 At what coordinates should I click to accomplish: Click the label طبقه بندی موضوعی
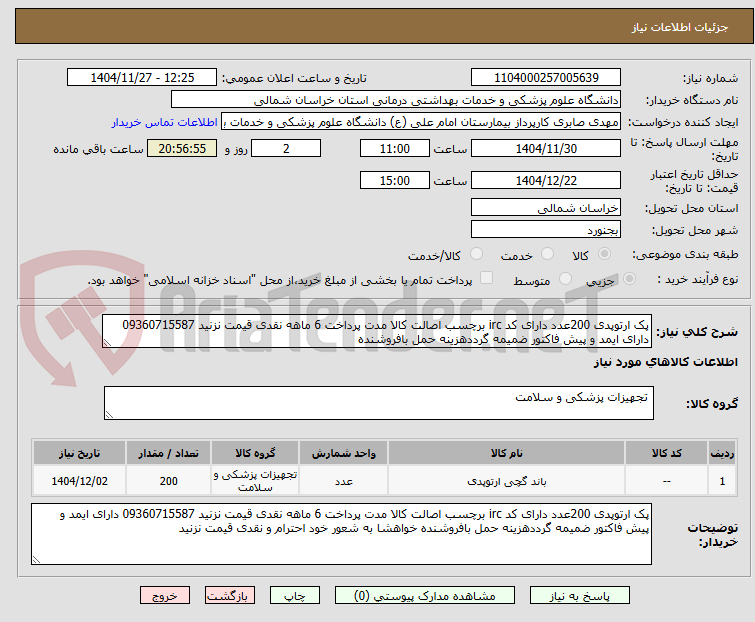(x=685, y=254)
